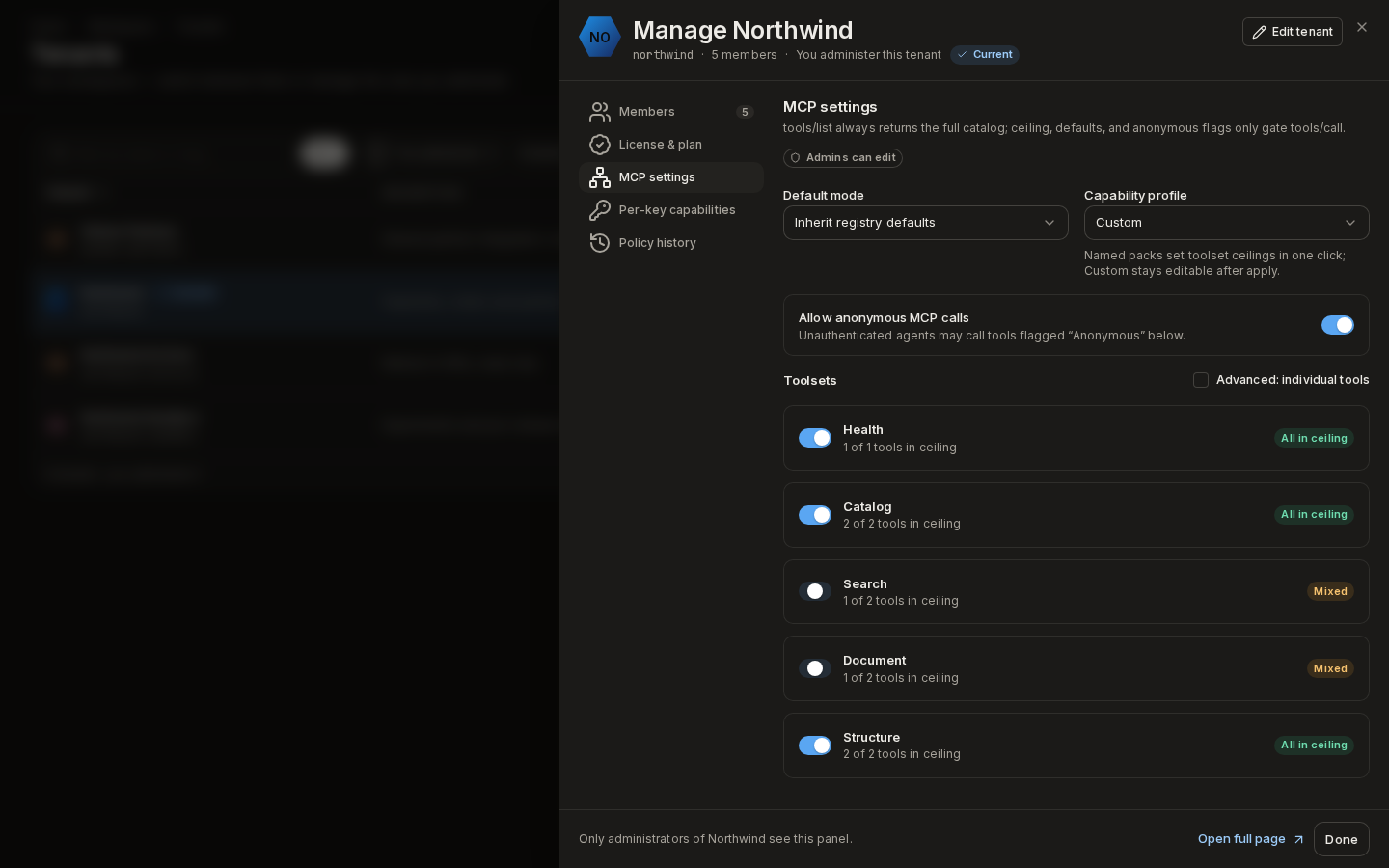Click the checkmark in the Current badge
1389x868 pixels.
pos(963,55)
